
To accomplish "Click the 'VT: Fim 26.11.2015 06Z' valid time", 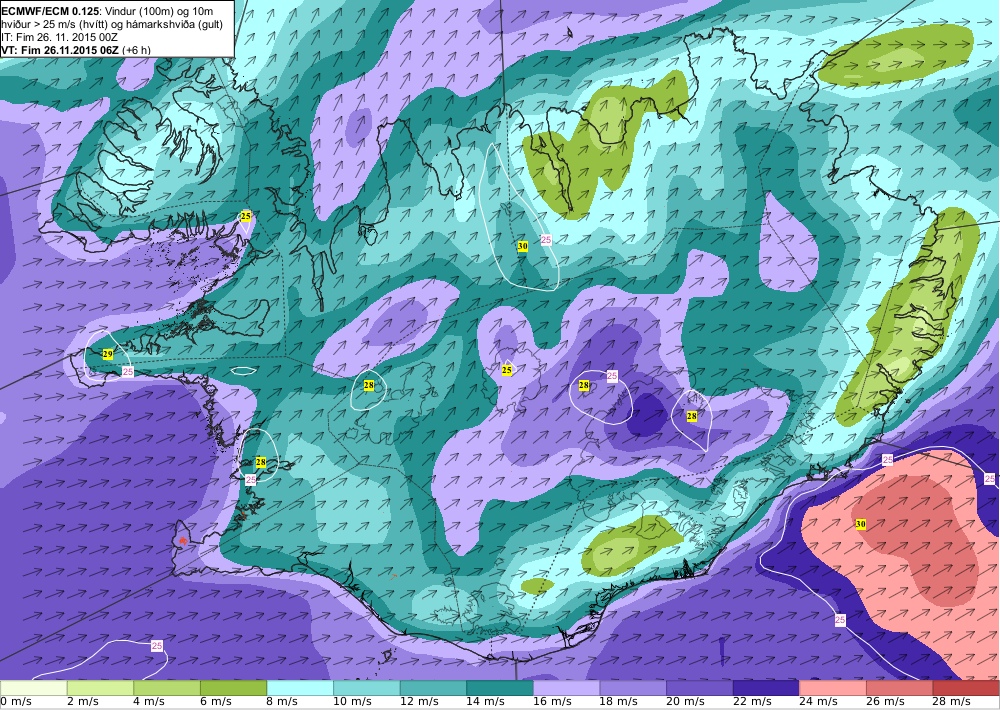I will 62,50.
